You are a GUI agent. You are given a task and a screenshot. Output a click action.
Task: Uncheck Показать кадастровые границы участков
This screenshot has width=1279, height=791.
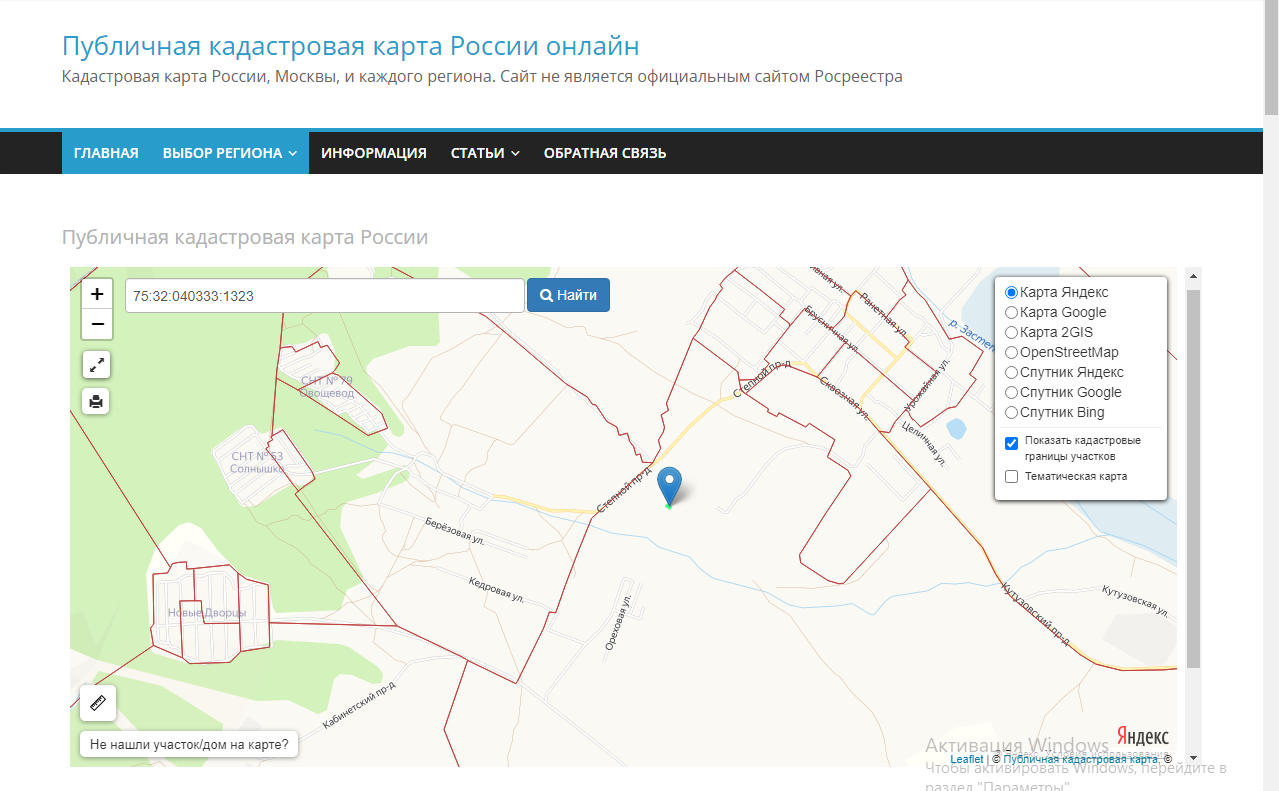pyautogui.click(x=1011, y=443)
